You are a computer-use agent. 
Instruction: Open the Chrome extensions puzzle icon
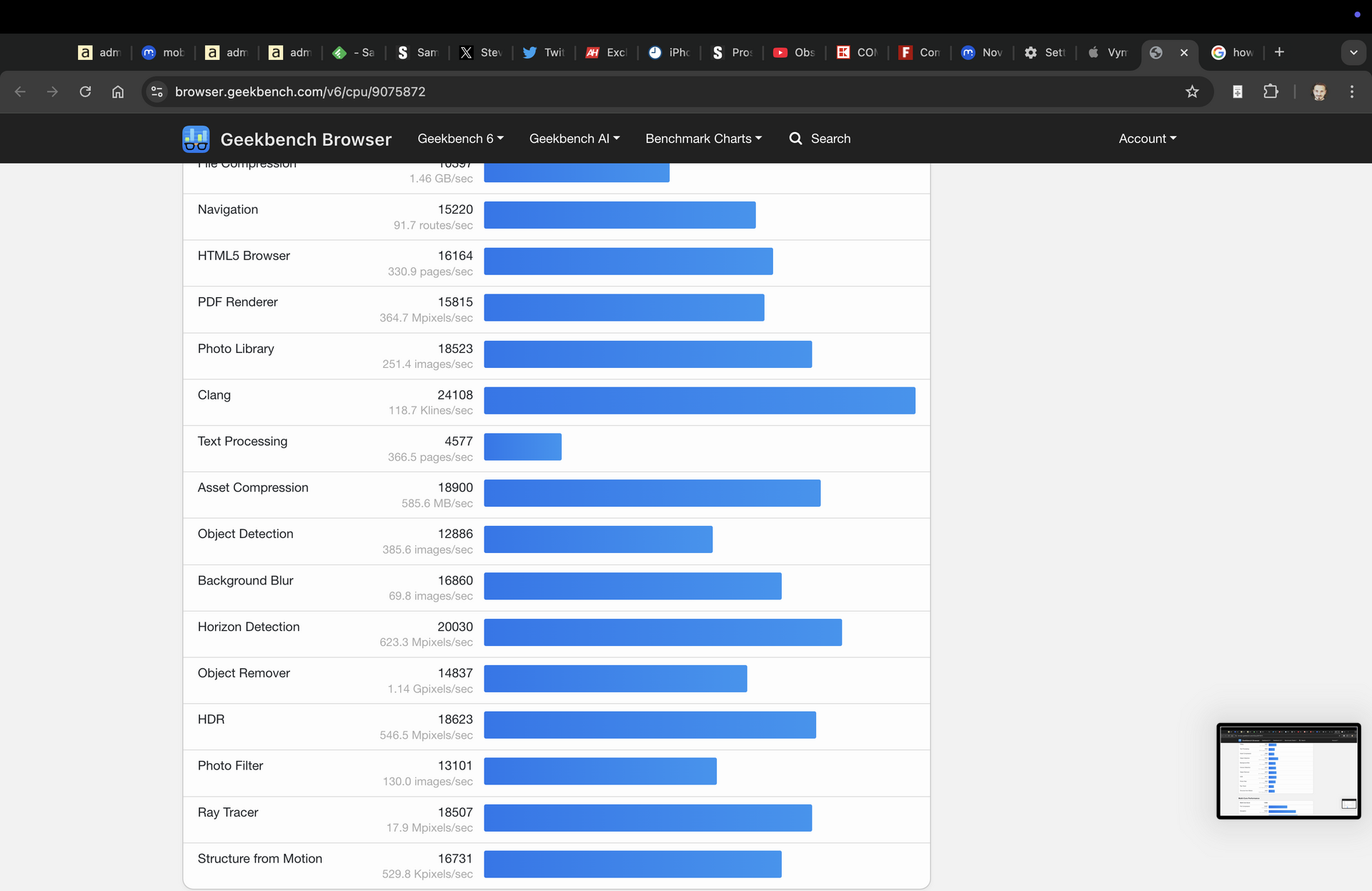coord(1271,91)
